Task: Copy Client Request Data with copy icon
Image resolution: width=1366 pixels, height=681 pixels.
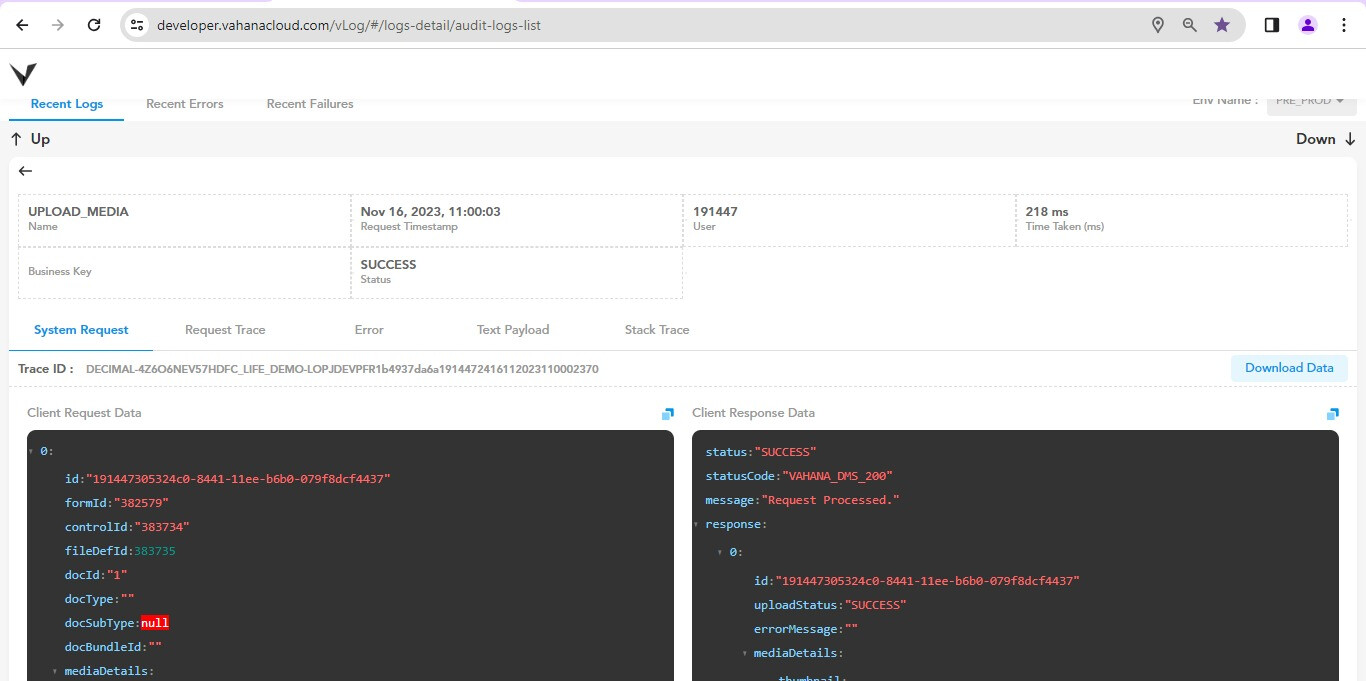Action: tap(667, 414)
